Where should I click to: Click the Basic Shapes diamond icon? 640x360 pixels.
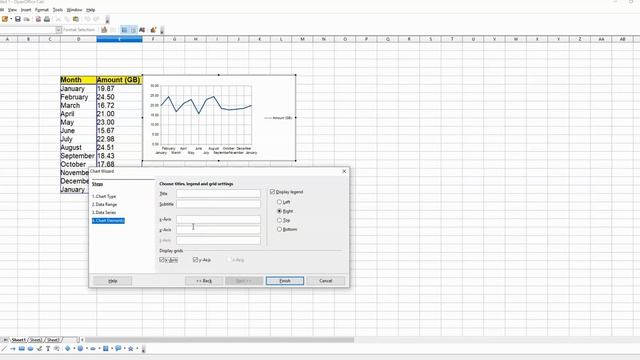coord(68,349)
